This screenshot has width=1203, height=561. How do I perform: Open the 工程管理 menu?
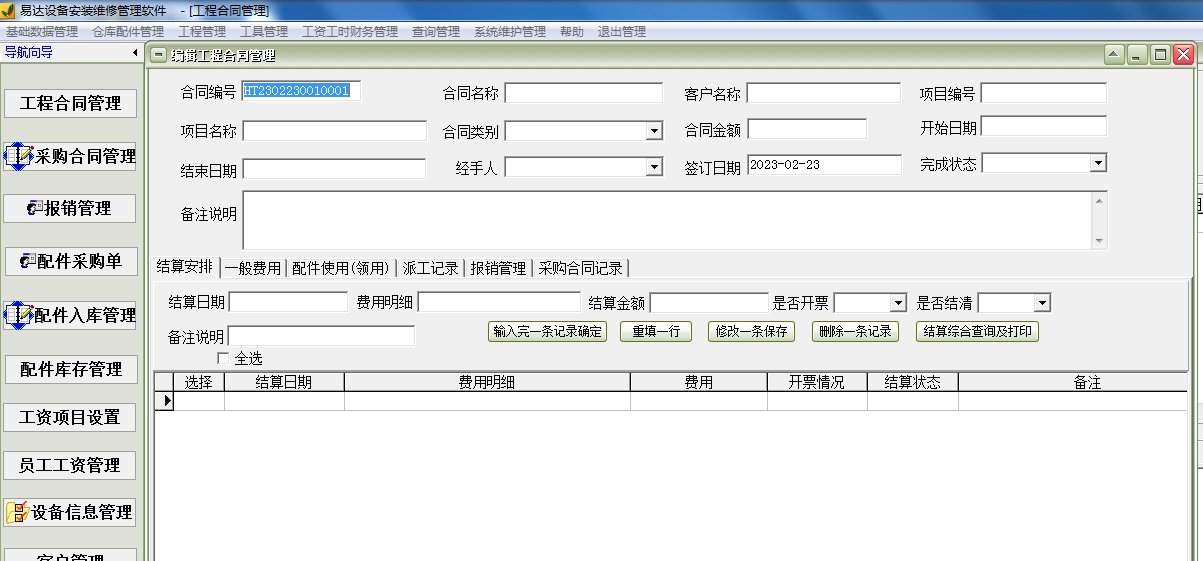[x=202, y=32]
